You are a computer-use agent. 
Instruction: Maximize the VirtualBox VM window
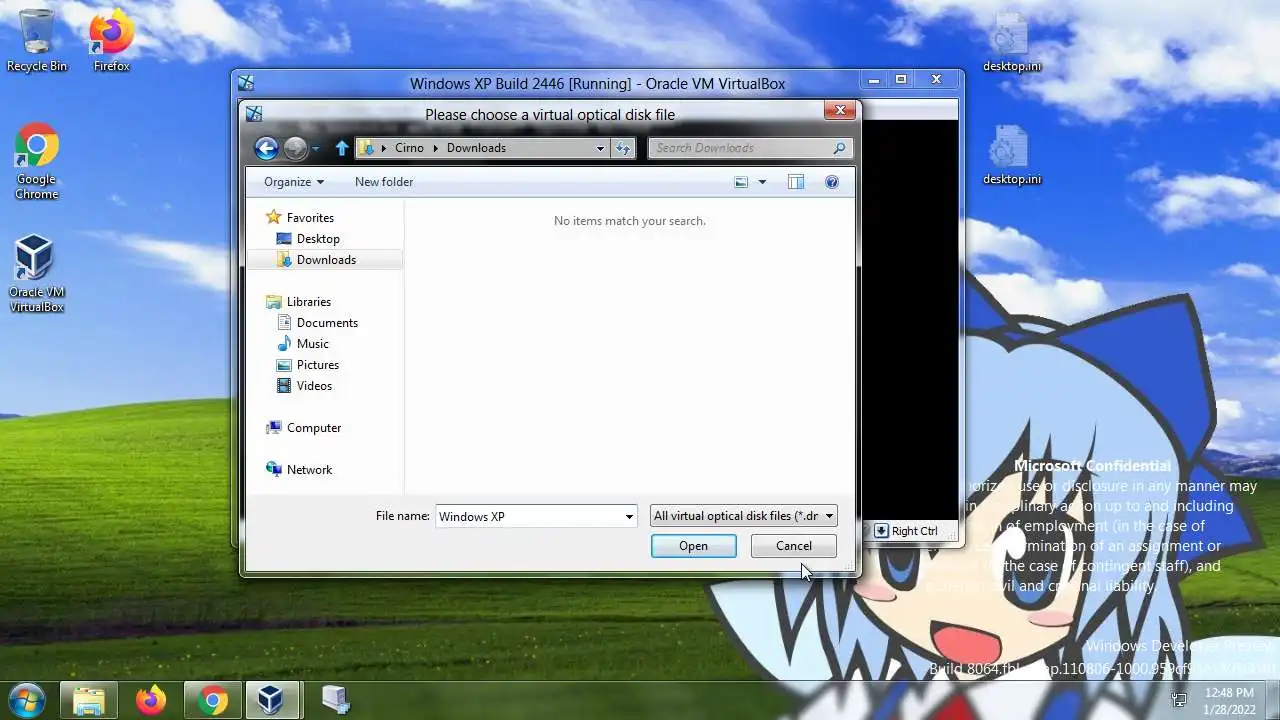tap(901, 80)
